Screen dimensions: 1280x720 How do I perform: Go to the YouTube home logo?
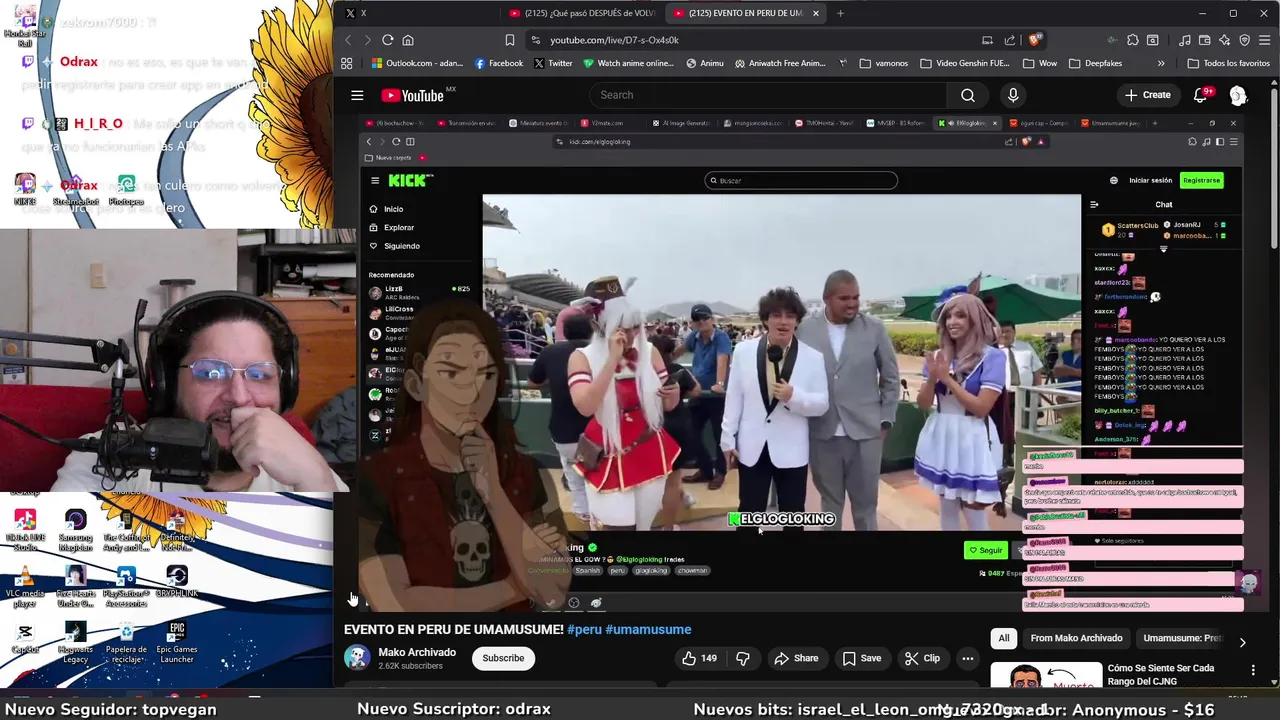(x=412, y=95)
